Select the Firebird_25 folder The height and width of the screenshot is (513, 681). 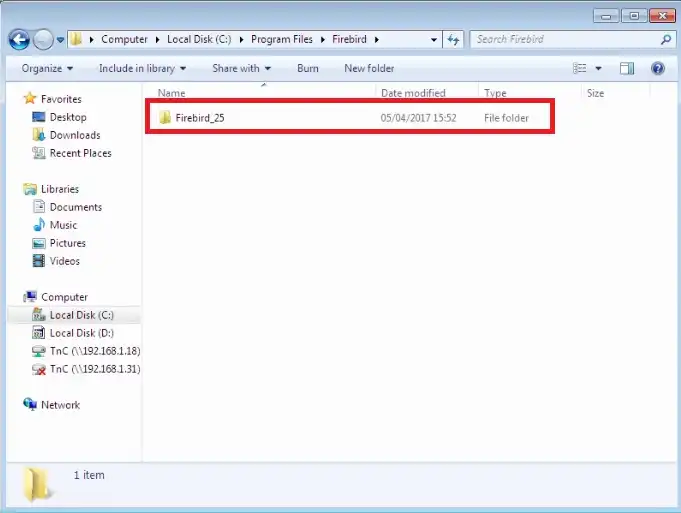[x=200, y=118]
